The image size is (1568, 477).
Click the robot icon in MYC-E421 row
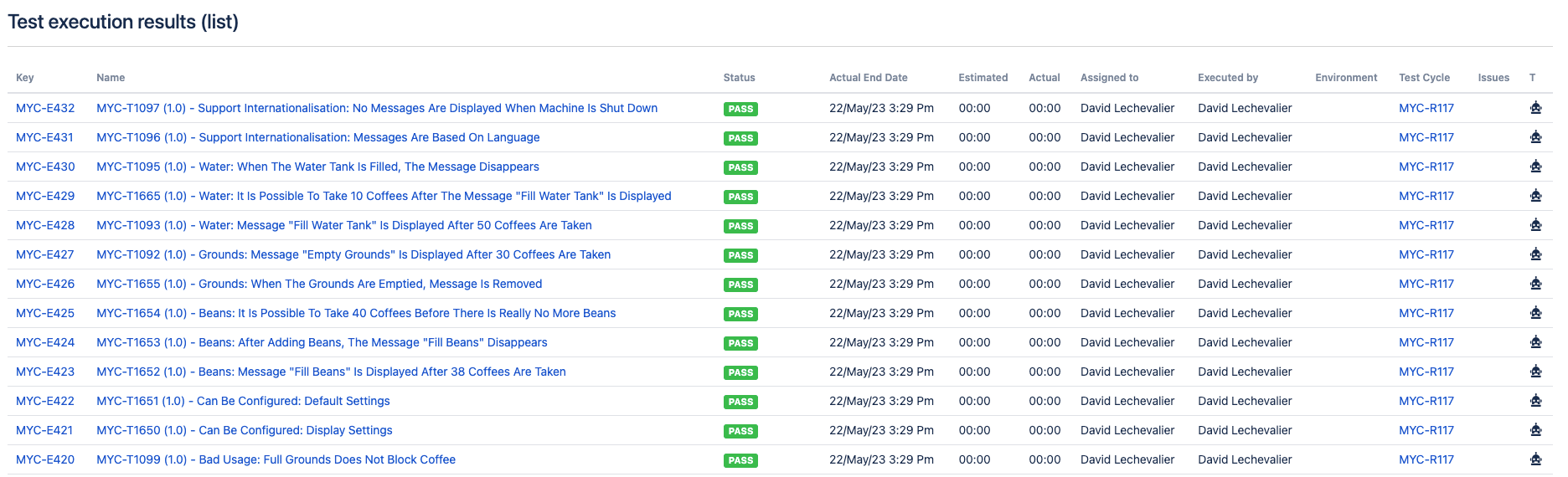(1535, 430)
